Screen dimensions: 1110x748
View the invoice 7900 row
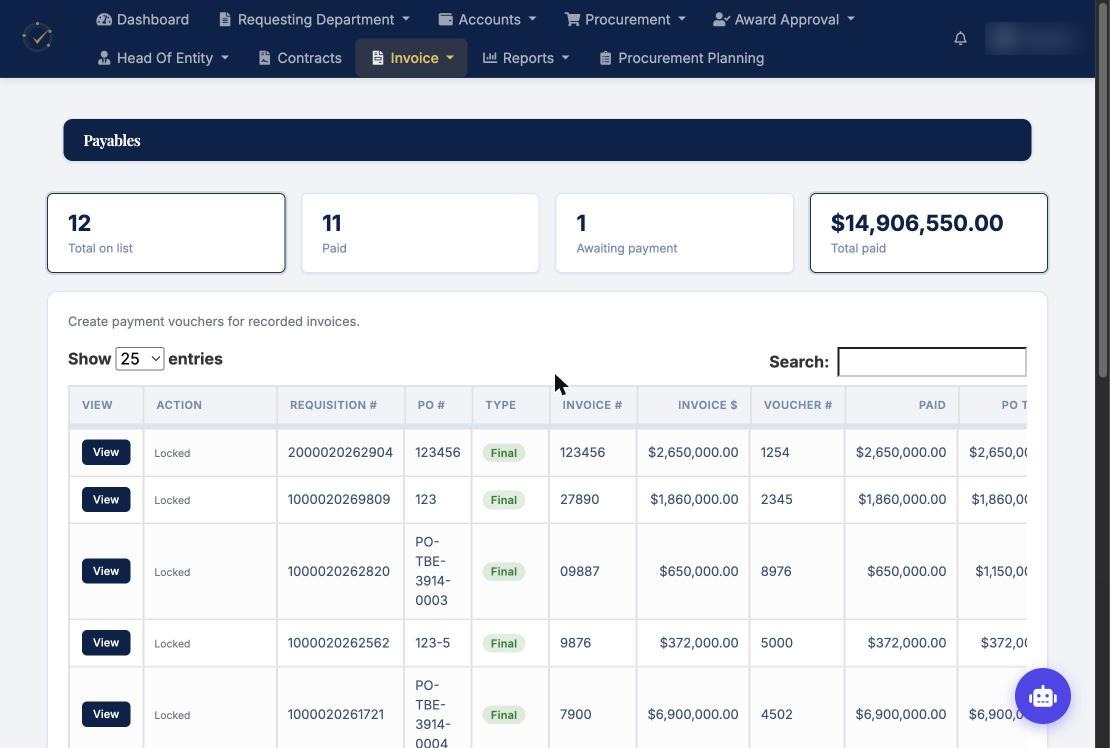(x=106, y=714)
